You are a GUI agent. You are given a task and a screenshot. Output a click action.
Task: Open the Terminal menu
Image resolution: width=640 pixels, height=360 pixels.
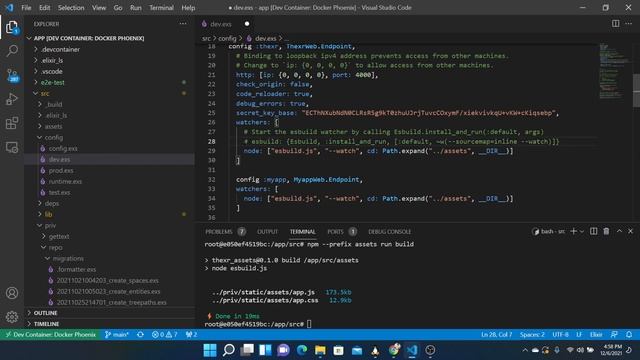tap(161, 8)
